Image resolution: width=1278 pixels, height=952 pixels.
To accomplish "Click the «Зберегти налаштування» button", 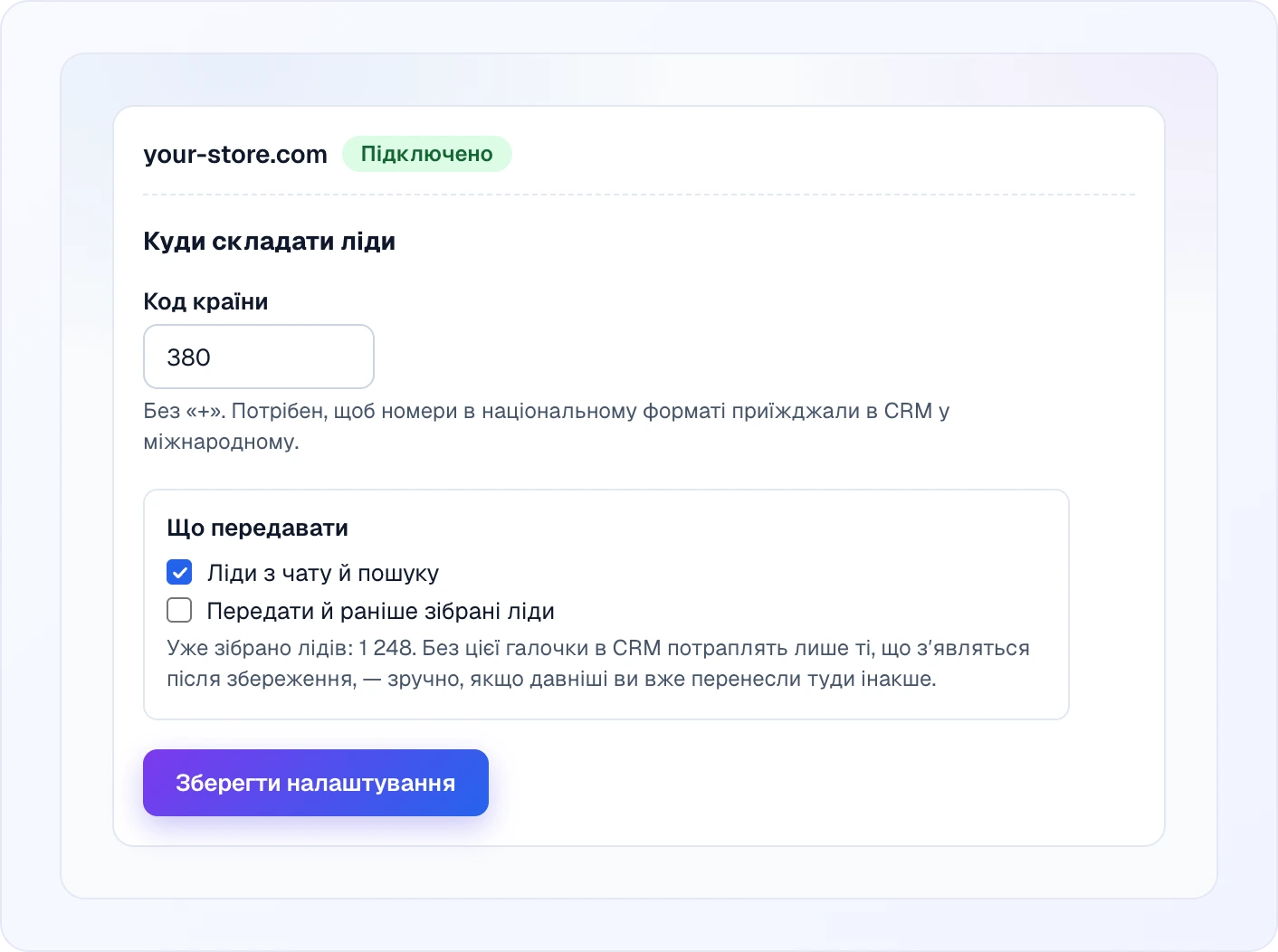I will (x=316, y=783).
